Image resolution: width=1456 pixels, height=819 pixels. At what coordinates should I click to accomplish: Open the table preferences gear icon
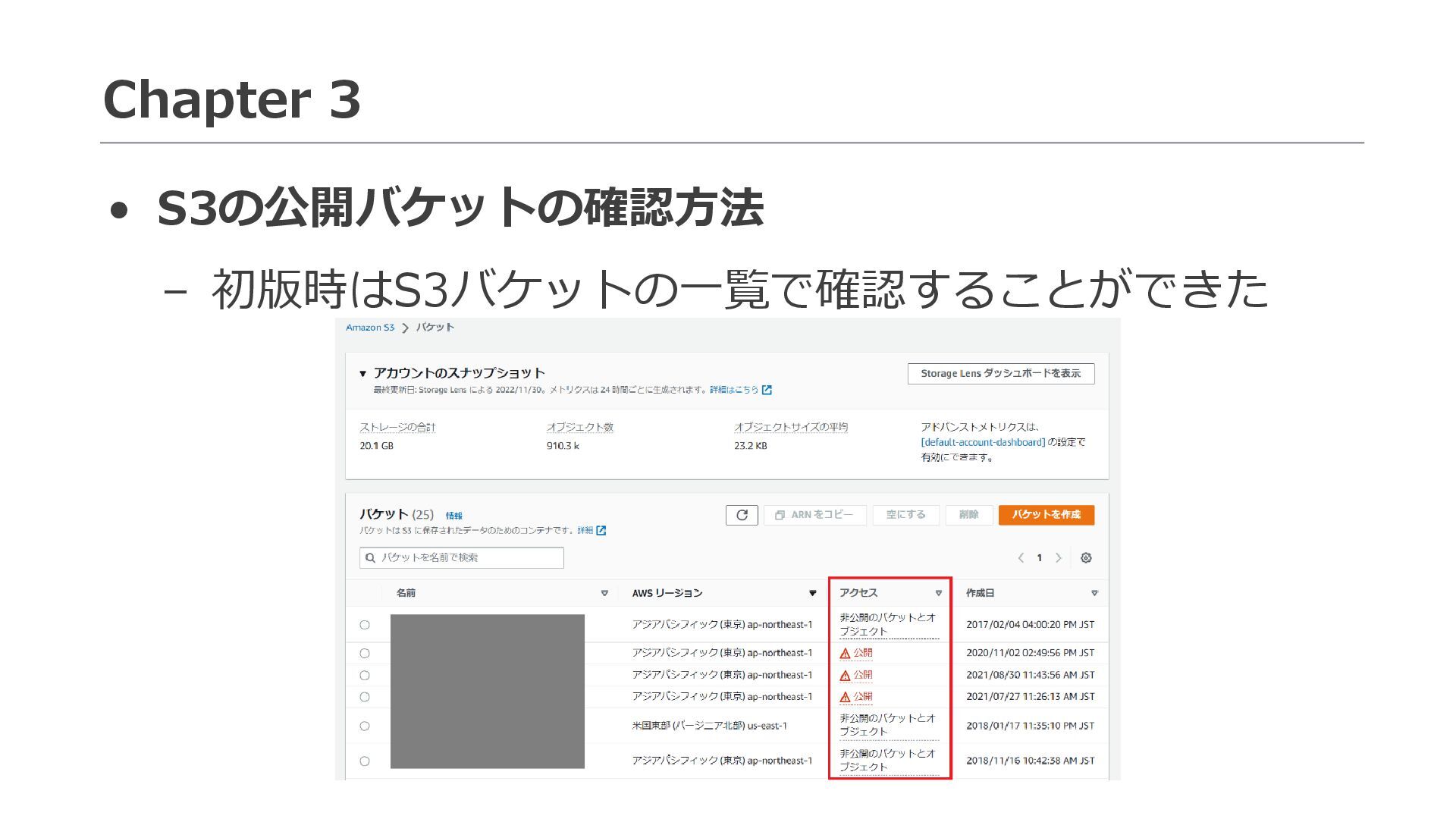1086,558
